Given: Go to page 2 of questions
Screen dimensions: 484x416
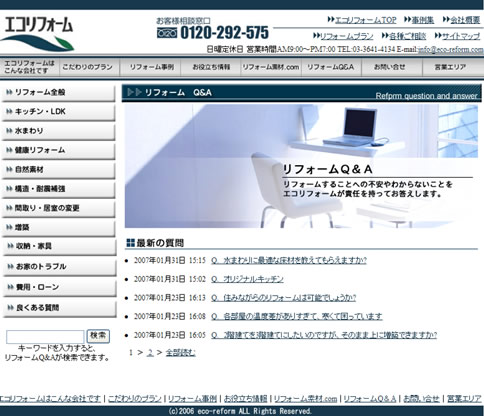Looking at the screenshot, I should [150, 352].
